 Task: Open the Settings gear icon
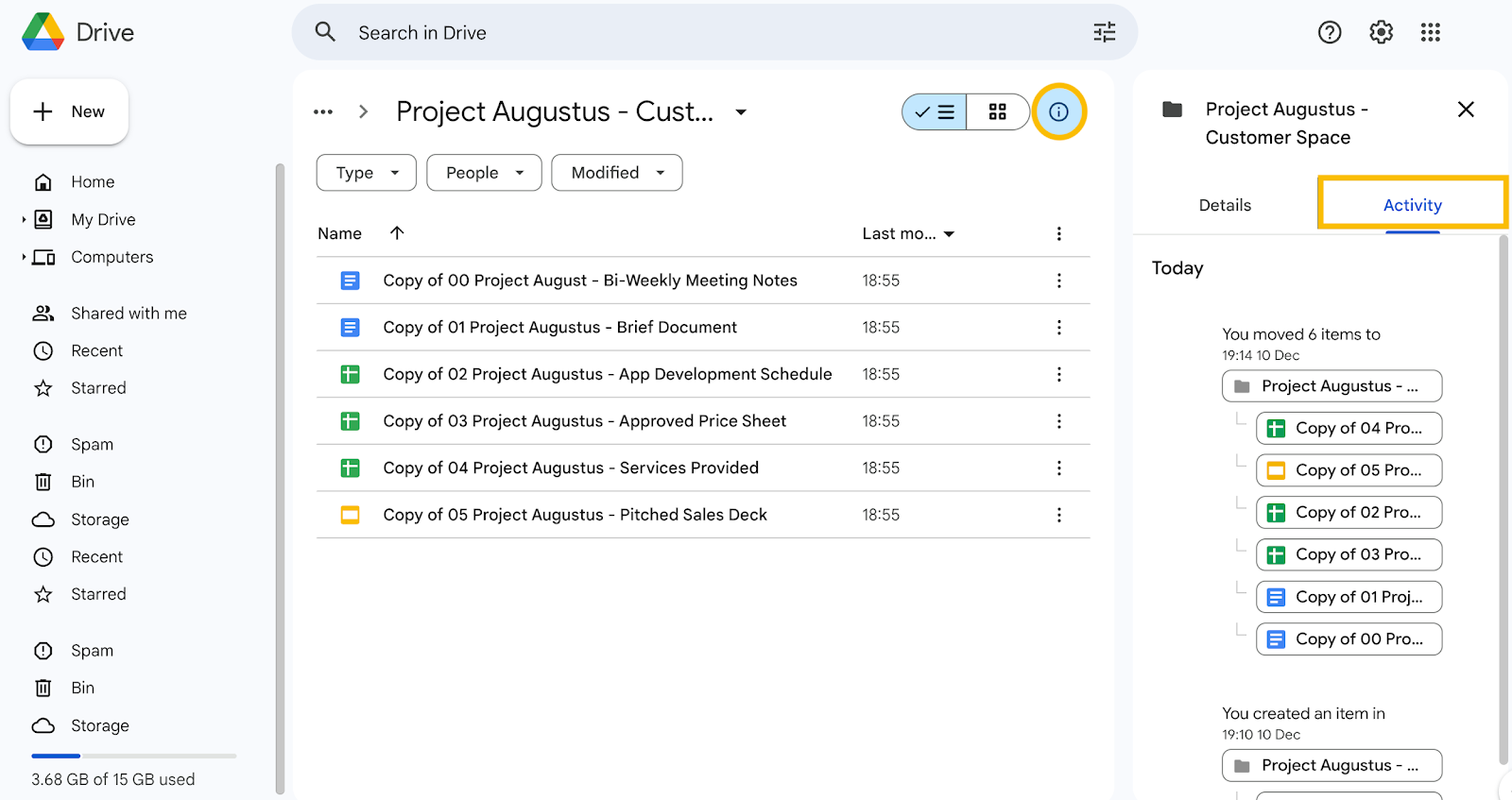1381,33
